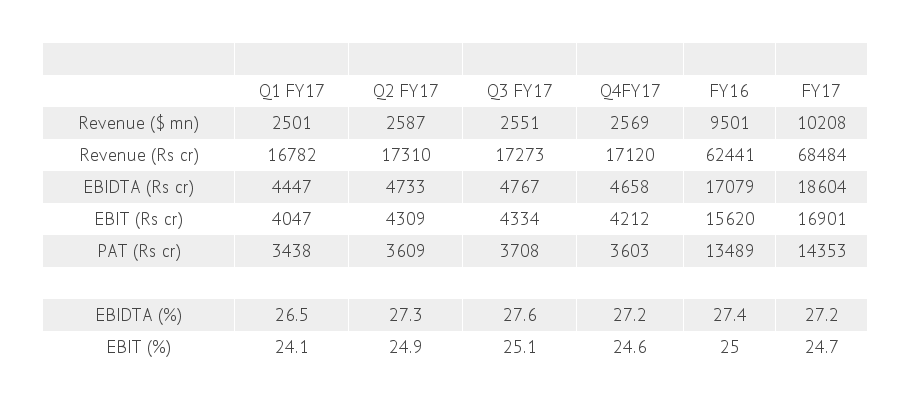The width and height of the screenshot is (910, 410).
Task: Click the Q1 FY17 revenue value 2501
Action: tap(291, 123)
